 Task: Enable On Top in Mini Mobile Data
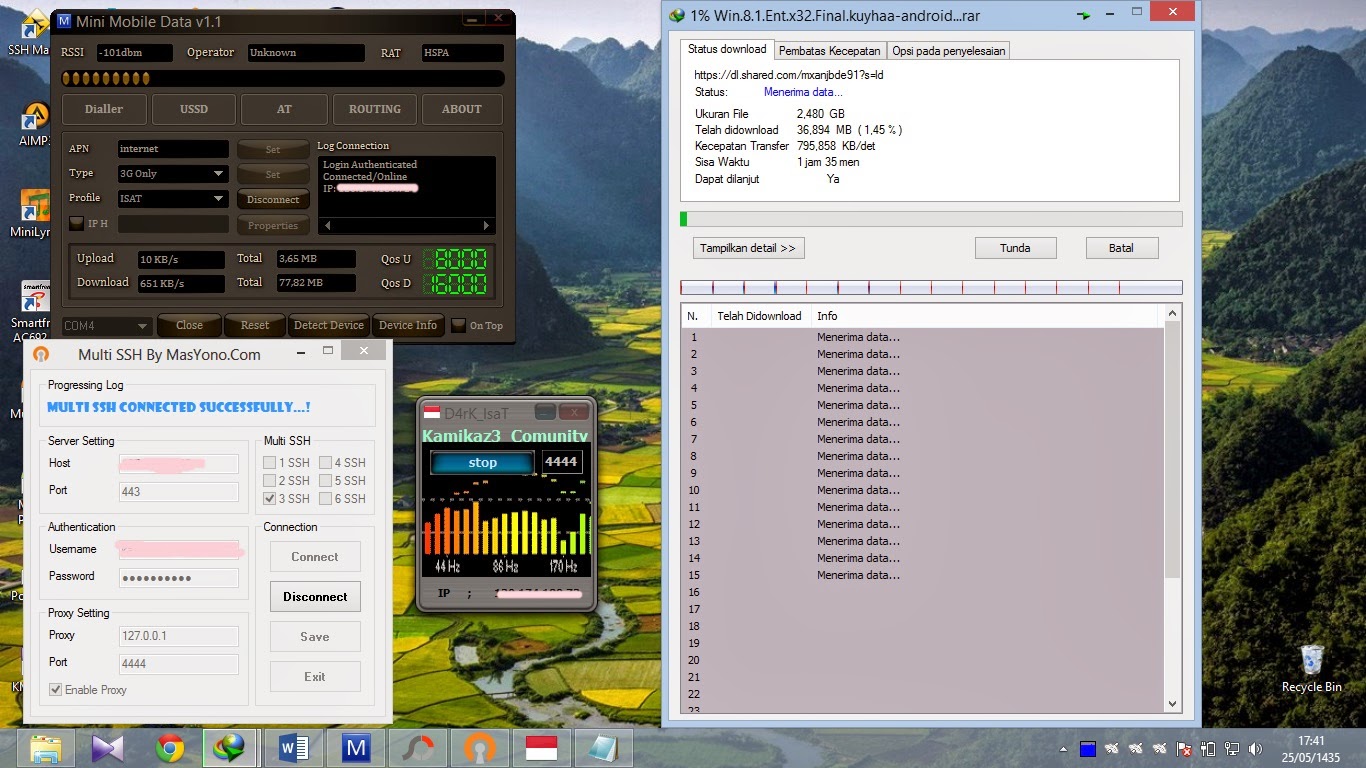pos(458,325)
